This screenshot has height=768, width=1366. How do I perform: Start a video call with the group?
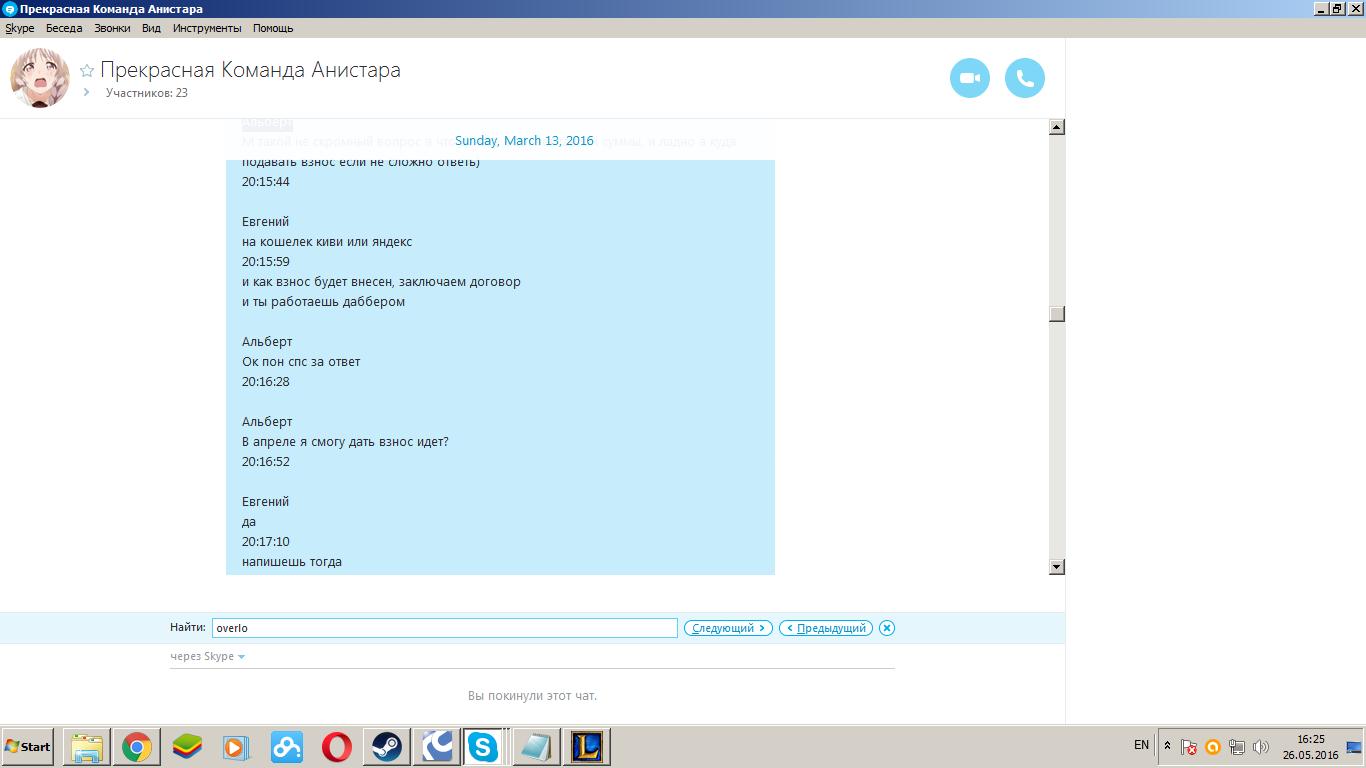[969, 78]
